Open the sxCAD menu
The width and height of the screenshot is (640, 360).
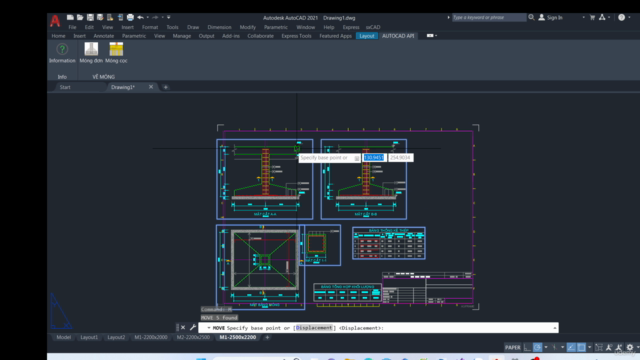pos(373,27)
